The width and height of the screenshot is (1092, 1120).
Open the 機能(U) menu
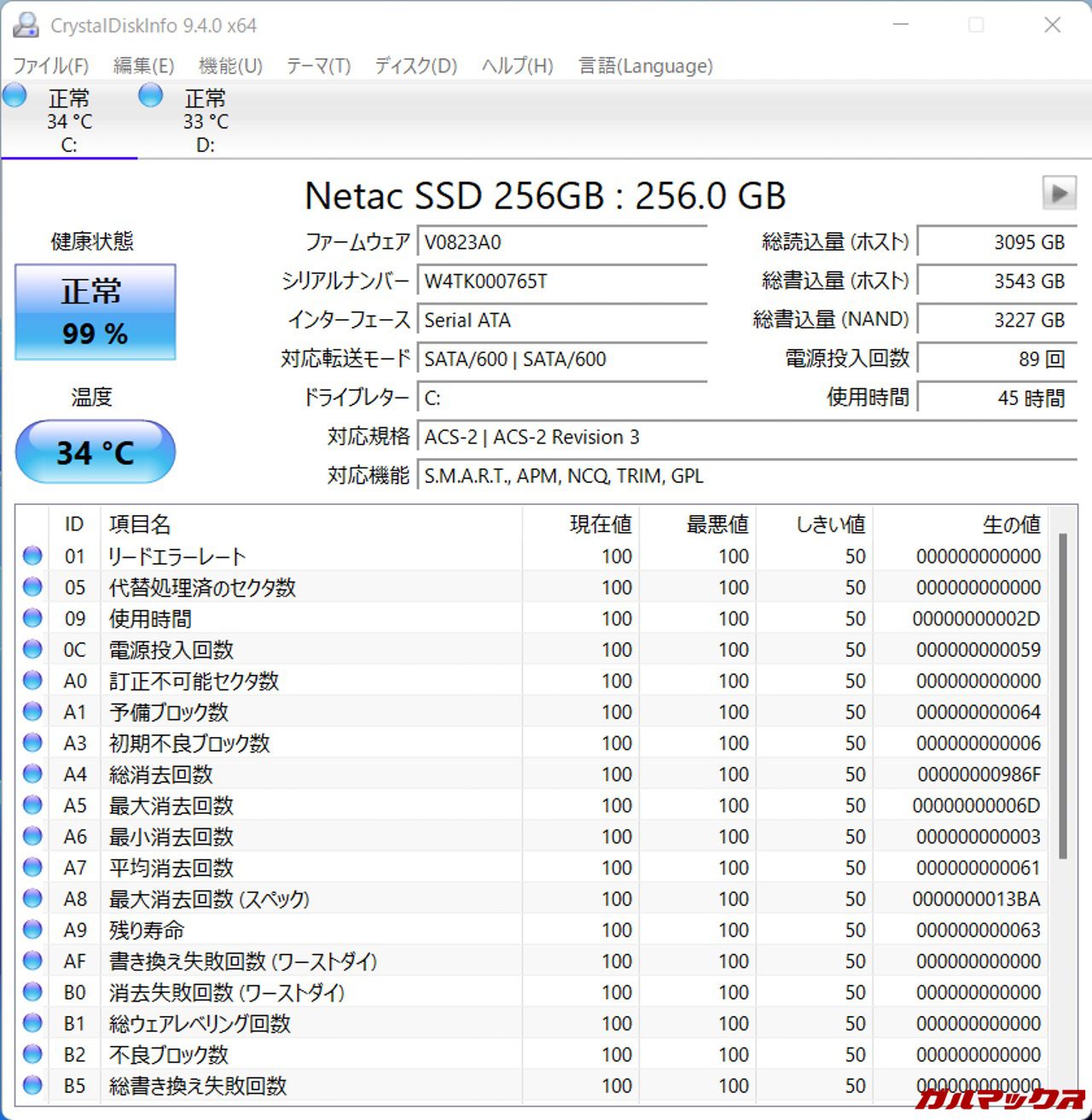pos(230,66)
